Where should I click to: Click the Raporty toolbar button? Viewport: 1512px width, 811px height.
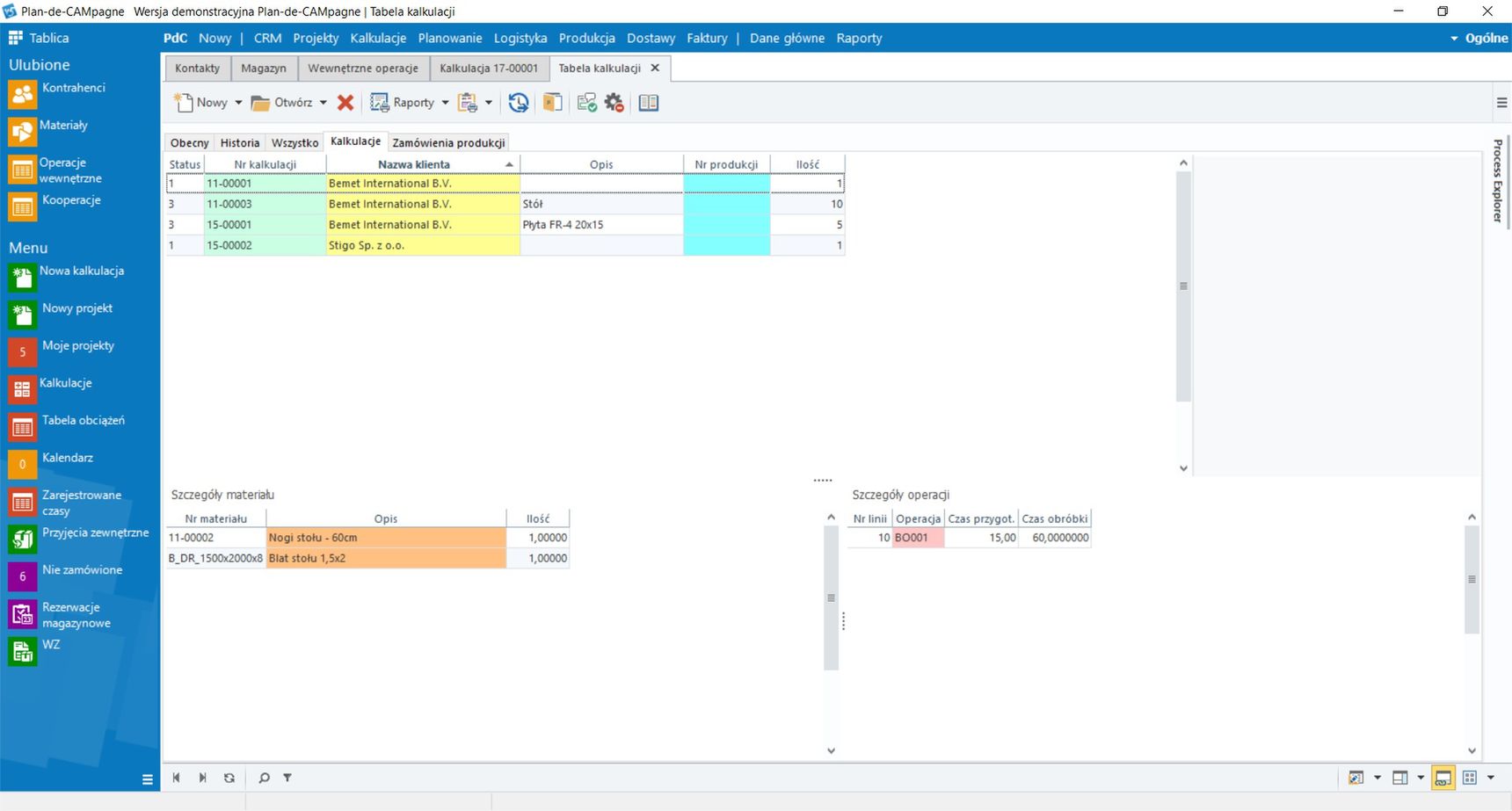(403, 103)
